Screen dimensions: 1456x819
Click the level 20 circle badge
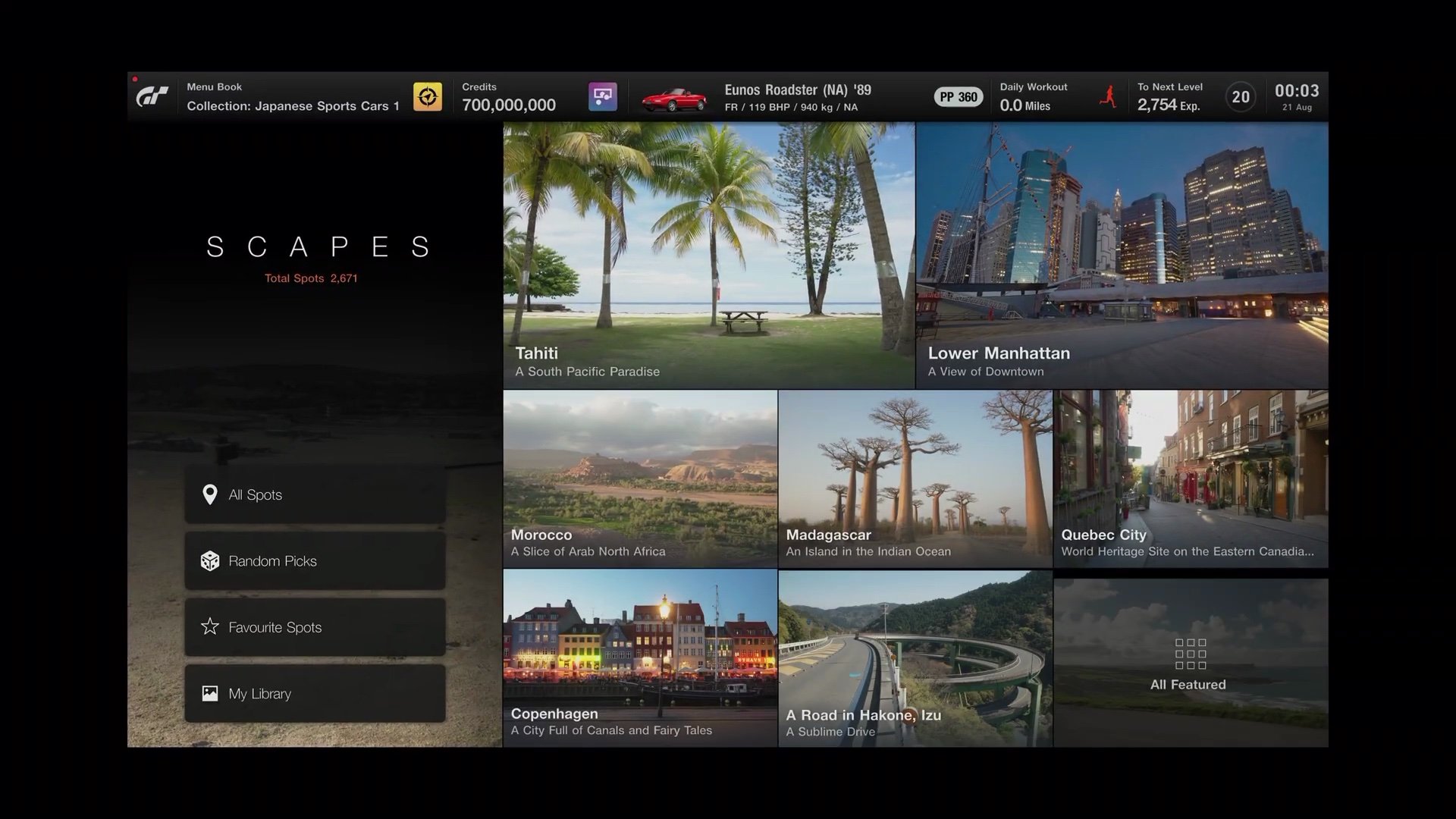tap(1241, 97)
